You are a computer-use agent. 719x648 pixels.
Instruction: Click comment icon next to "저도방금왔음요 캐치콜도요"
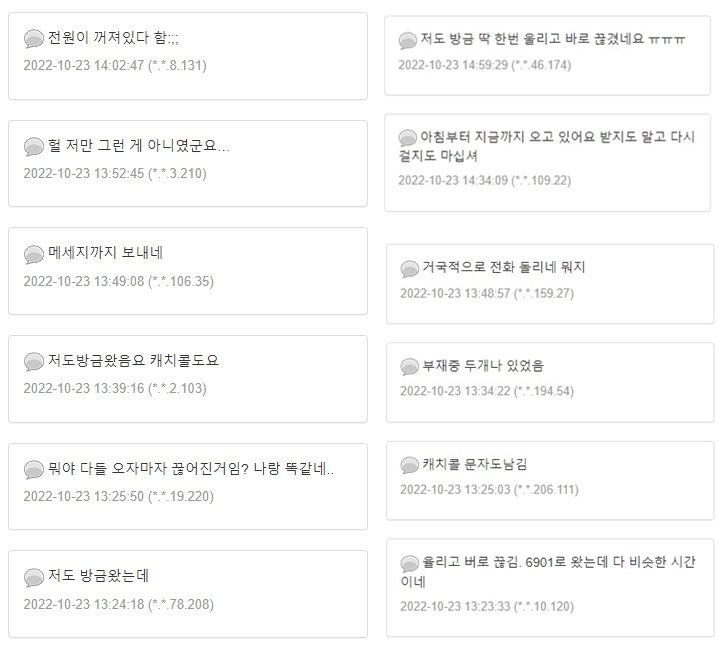tap(34, 362)
